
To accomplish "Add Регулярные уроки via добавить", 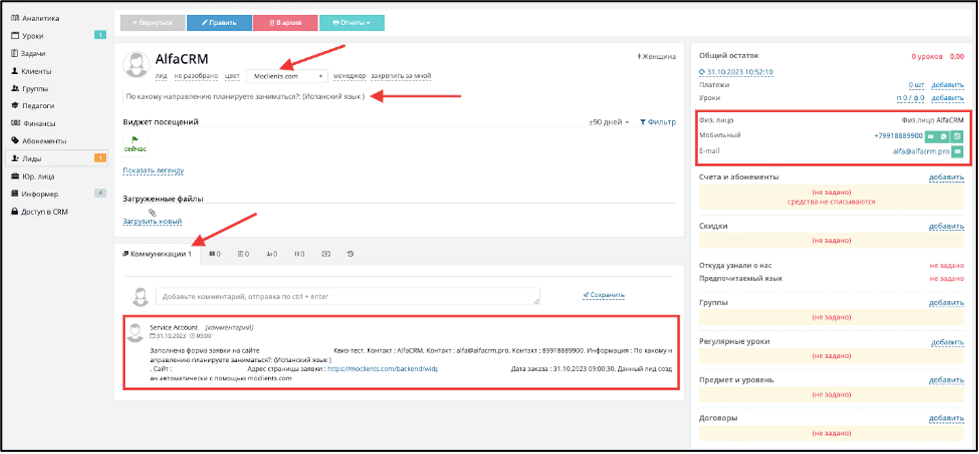I will coord(947,342).
